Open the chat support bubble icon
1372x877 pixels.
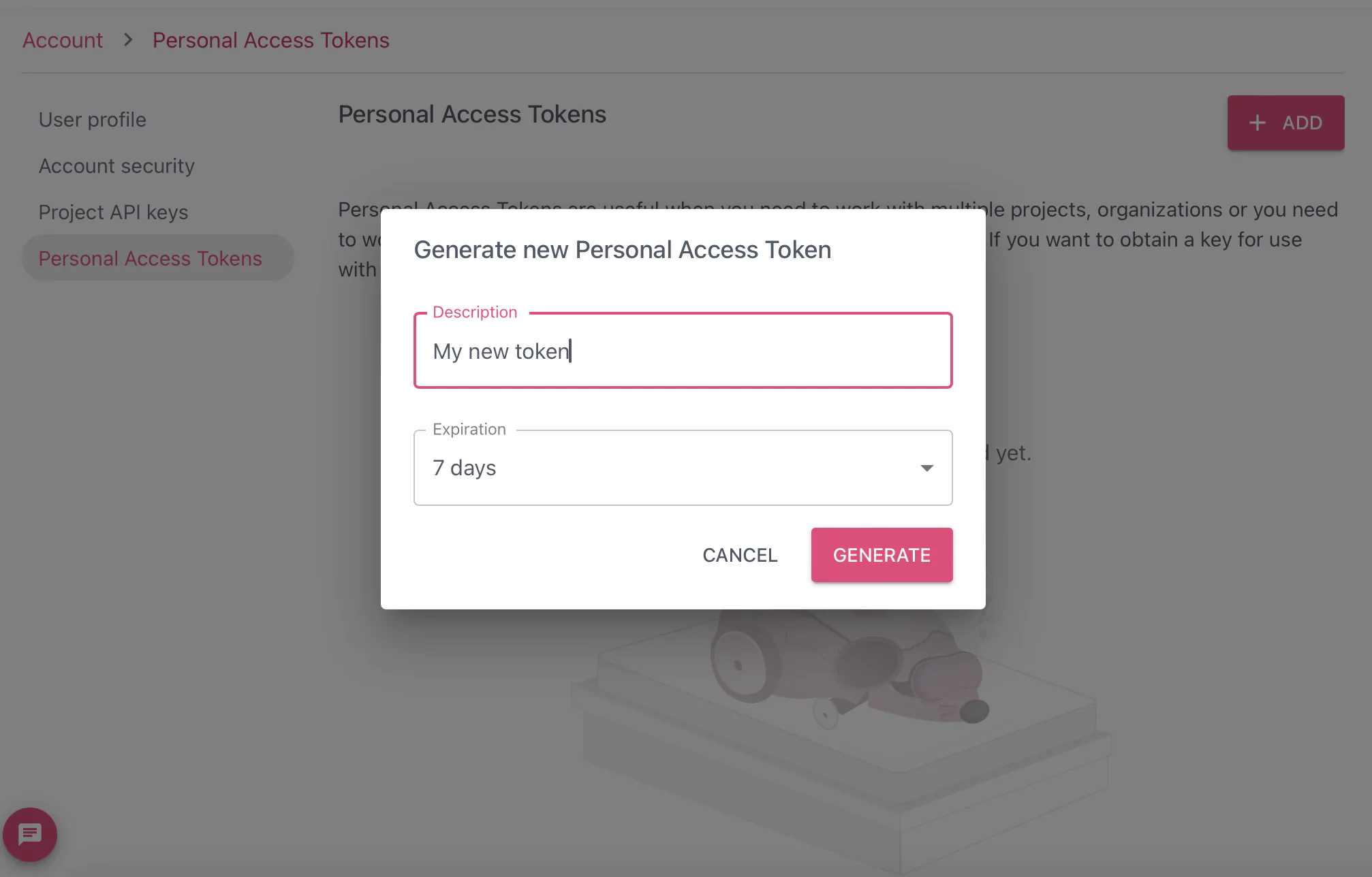(x=29, y=834)
